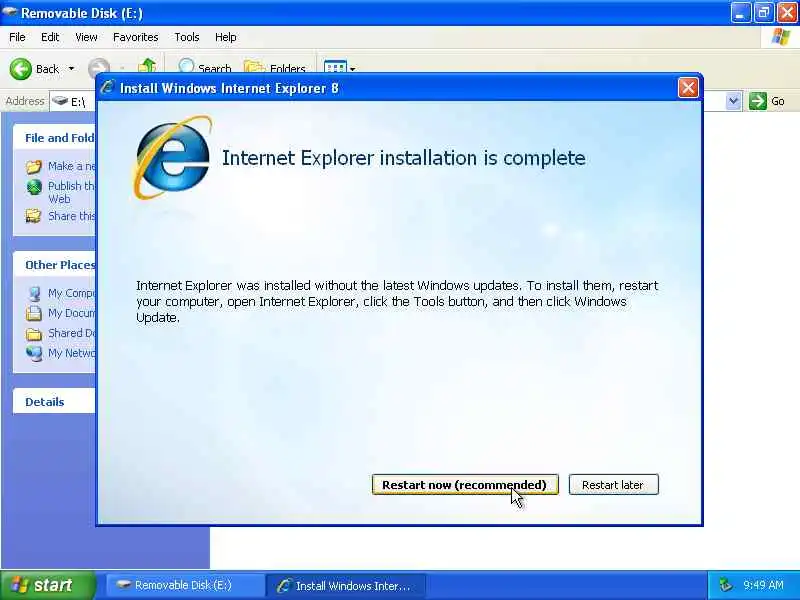Click the Windows flag logo in menu bar
The image size is (800, 600).
tap(781, 37)
